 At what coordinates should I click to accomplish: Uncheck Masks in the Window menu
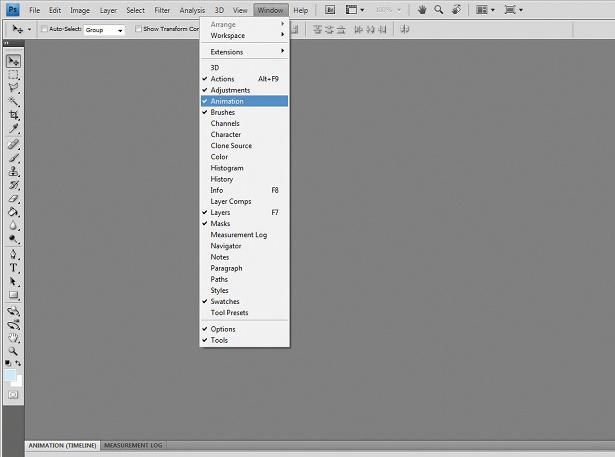pos(244,223)
